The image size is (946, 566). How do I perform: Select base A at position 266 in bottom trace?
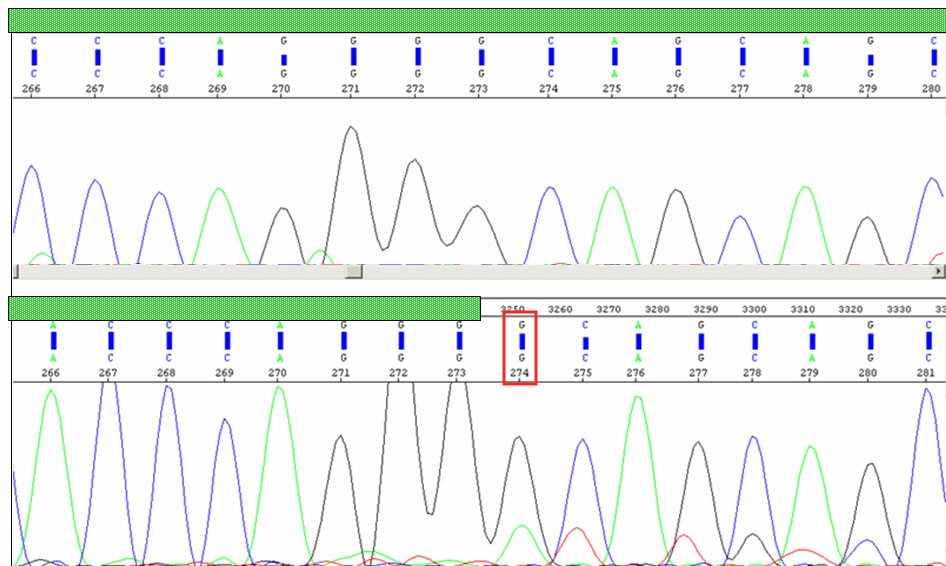(x=53, y=325)
